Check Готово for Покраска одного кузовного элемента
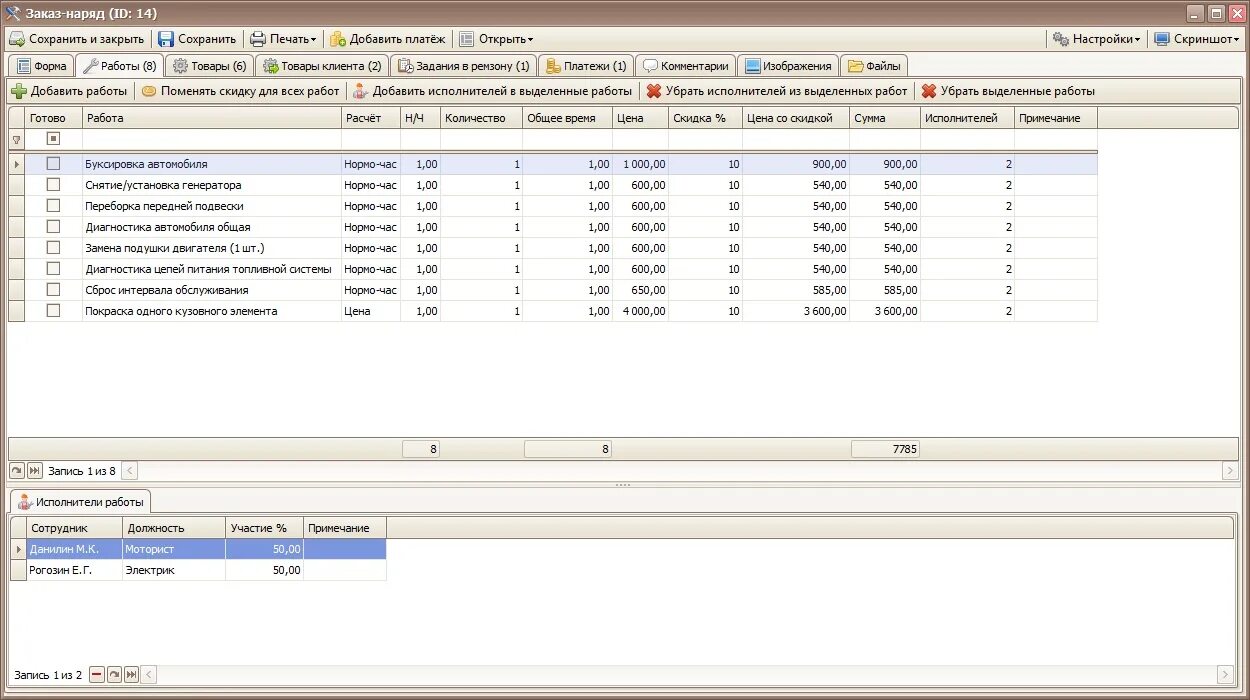 click(54, 310)
